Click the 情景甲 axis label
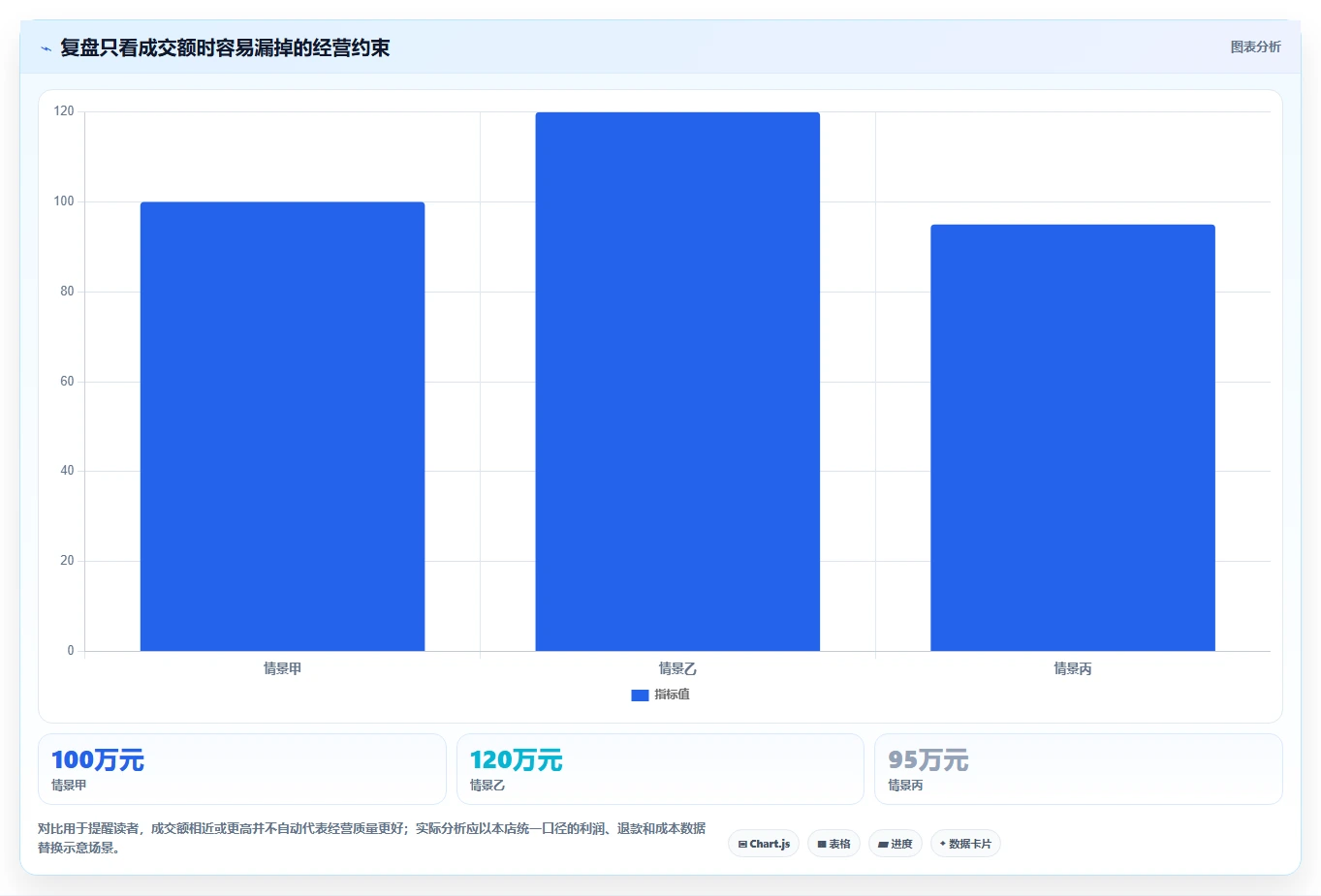Screen dimensions: 1321x896 coord(282,668)
